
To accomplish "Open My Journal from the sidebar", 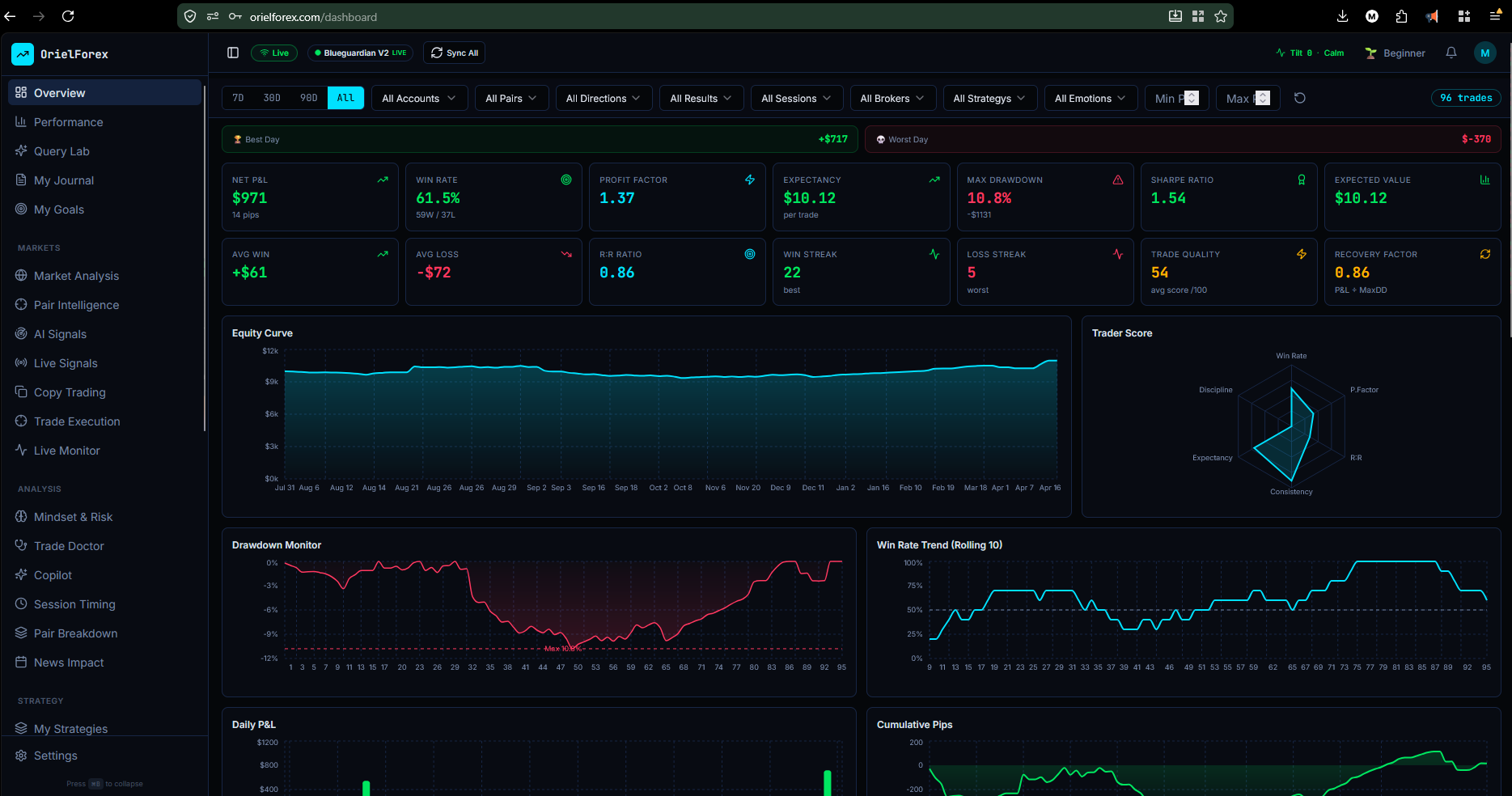I will click(63, 180).
